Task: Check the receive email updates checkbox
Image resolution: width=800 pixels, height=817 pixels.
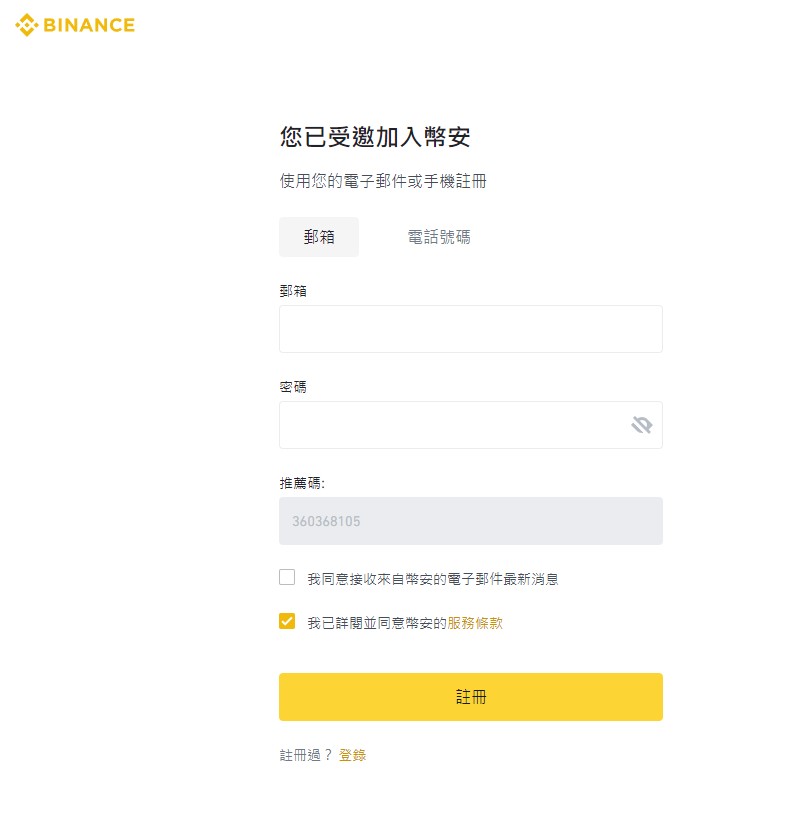Action: (287, 577)
